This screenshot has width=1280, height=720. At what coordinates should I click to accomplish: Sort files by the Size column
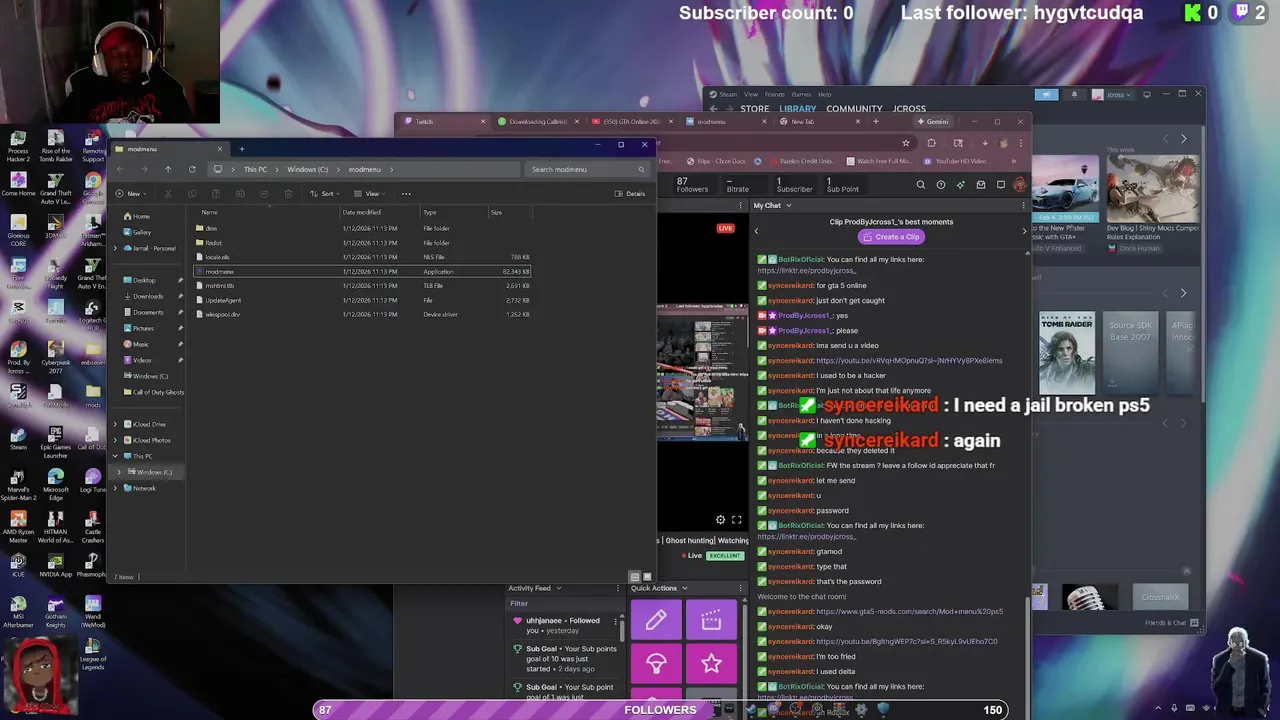pos(496,212)
